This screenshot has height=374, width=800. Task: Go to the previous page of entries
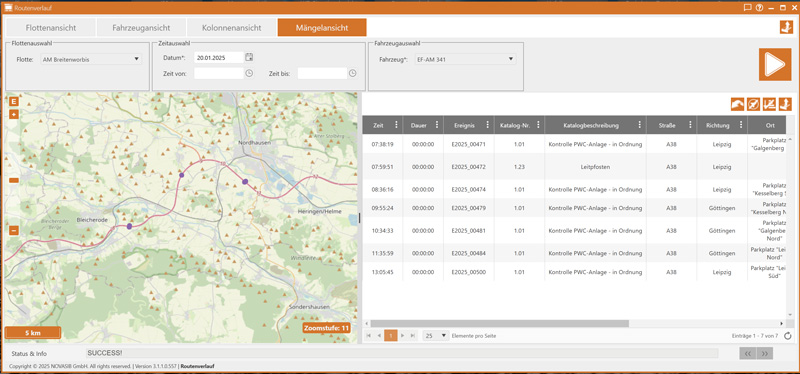click(379, 336)
